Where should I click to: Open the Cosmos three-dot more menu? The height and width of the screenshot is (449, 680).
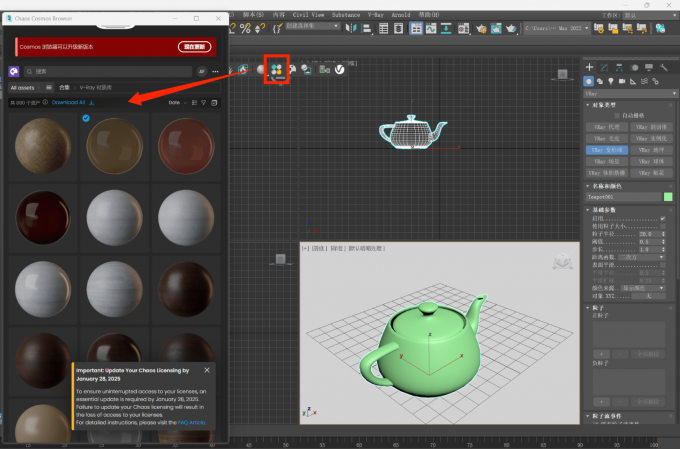pyautogui.click(x=215, y=71)
